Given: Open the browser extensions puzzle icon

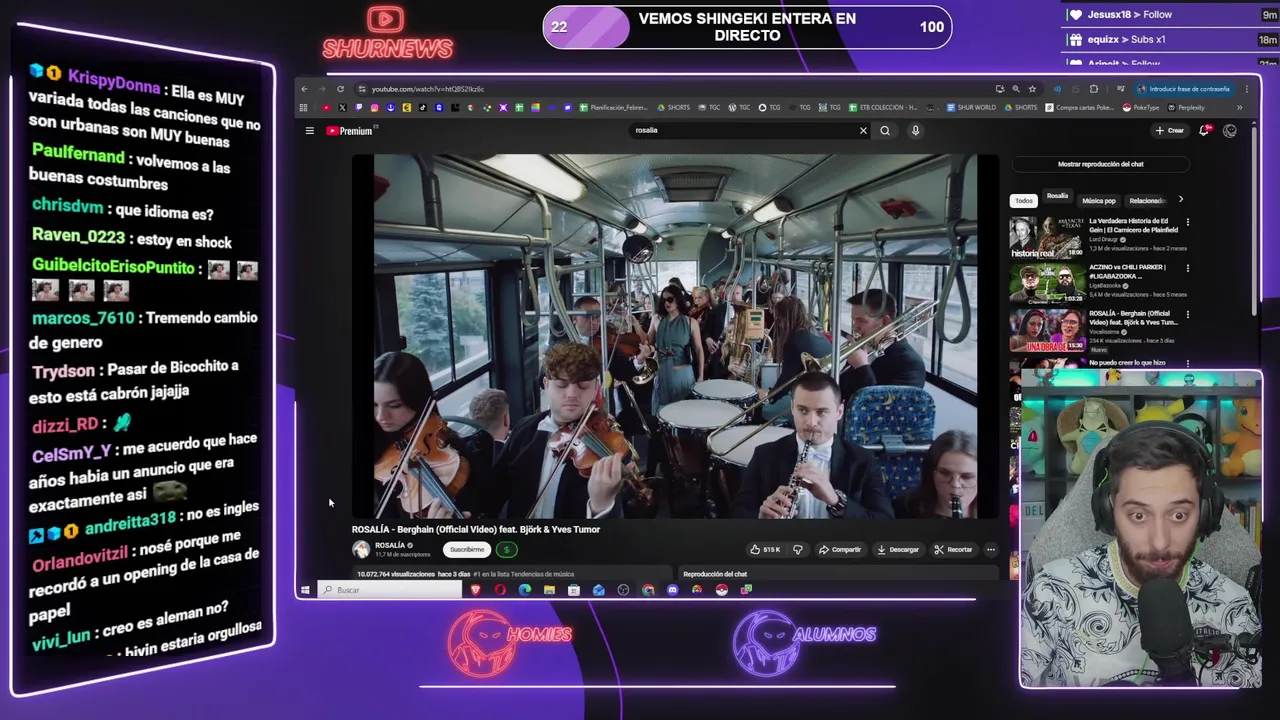Looking at the screenshot, I should tap(1094, 89).
